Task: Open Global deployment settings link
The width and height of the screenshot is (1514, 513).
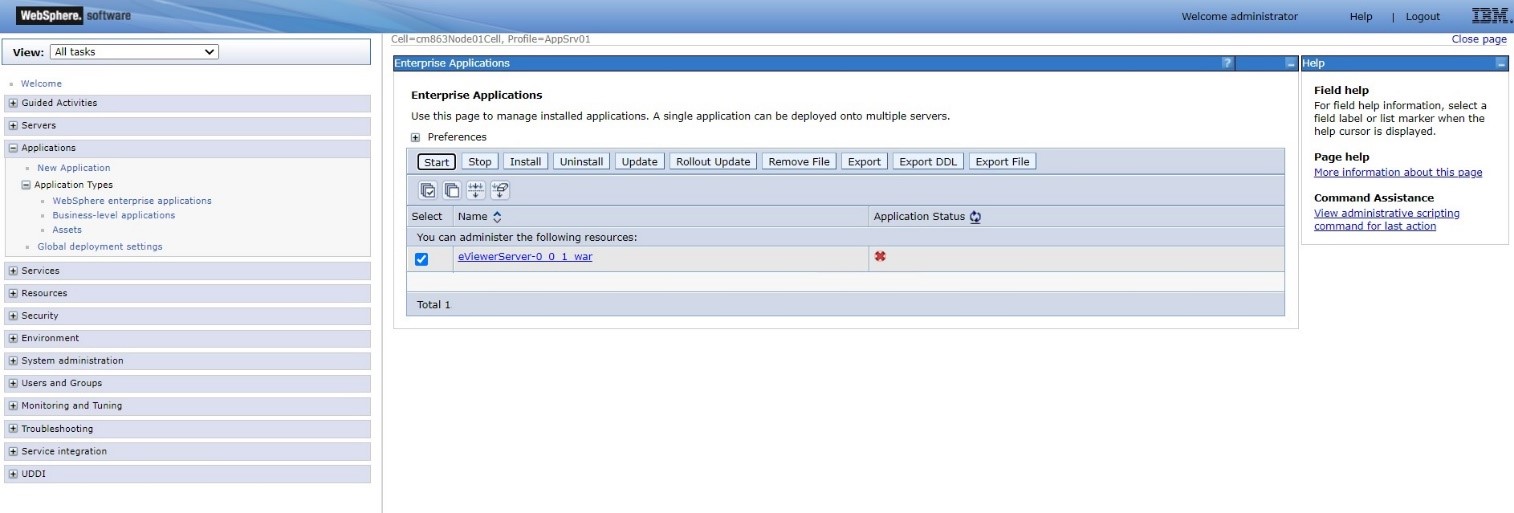Action: 100,247
